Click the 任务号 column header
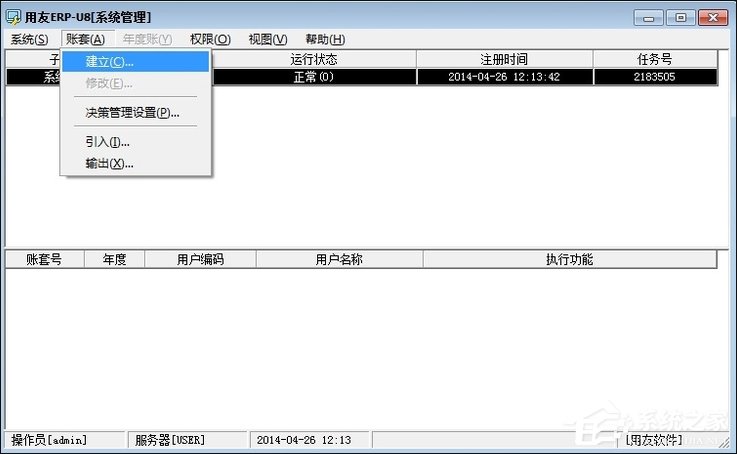The width and height of the screenshot is (737, 454). [655, 59]
